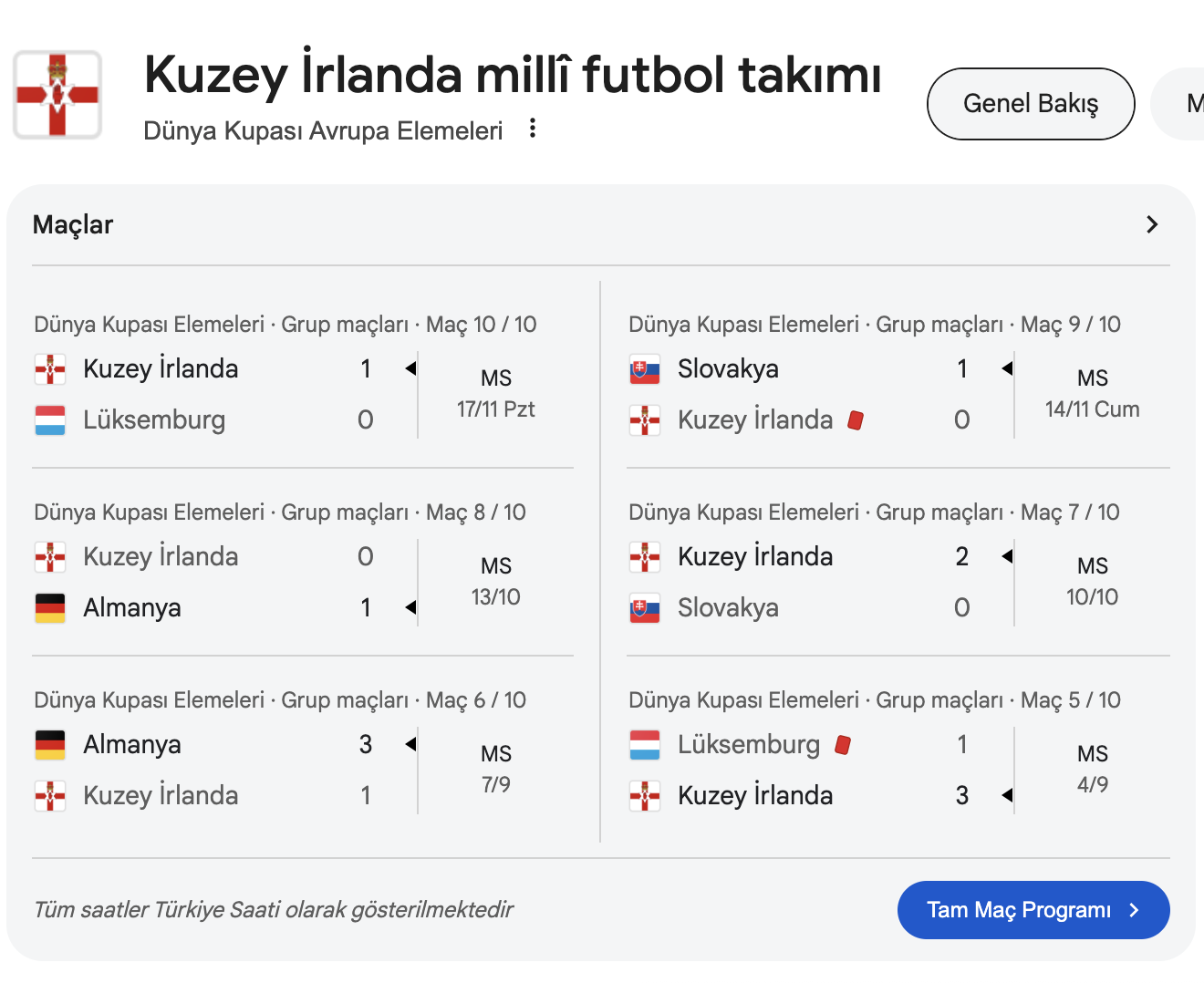1204x983 pixels.
Task: Click red card icon in Slovakya match 9
Action: pyautogui.click(x=856, y=420)
